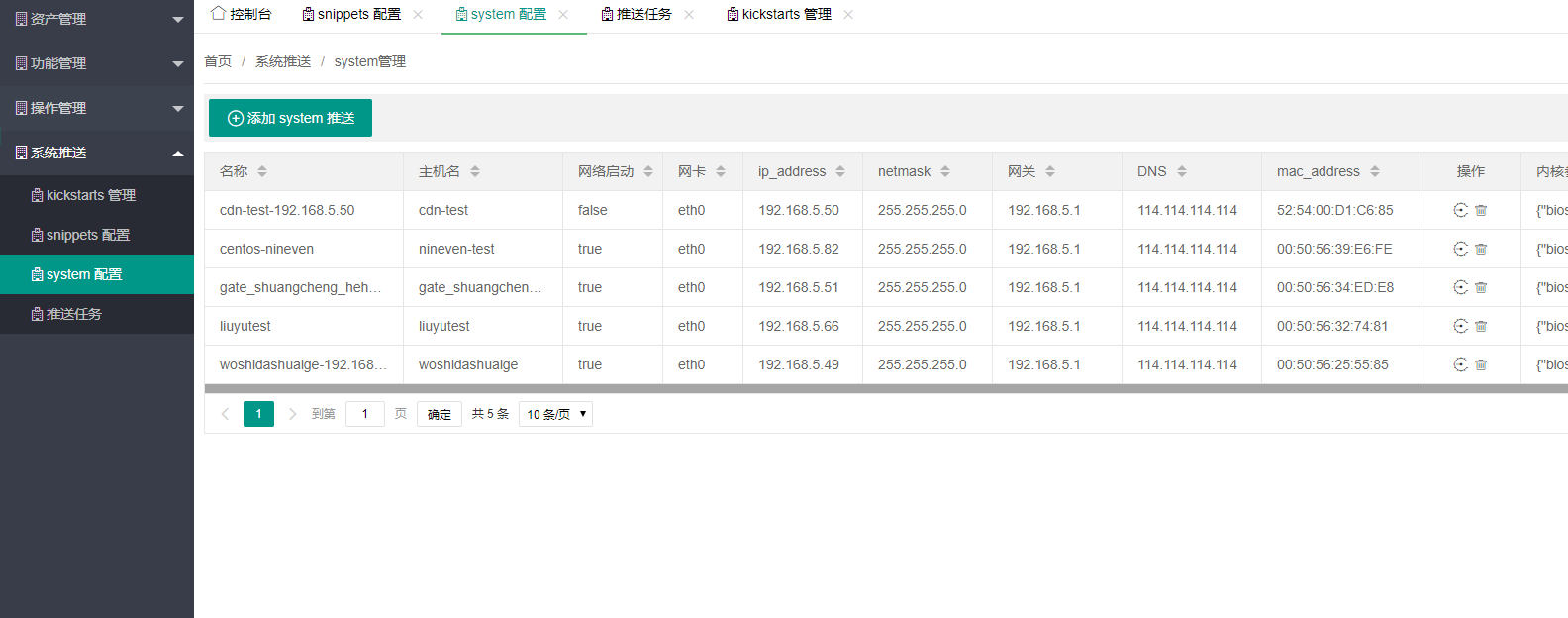Delete the liuyutest row
This screenshot has height=618, width=1568.
[x=1481, y=326]
